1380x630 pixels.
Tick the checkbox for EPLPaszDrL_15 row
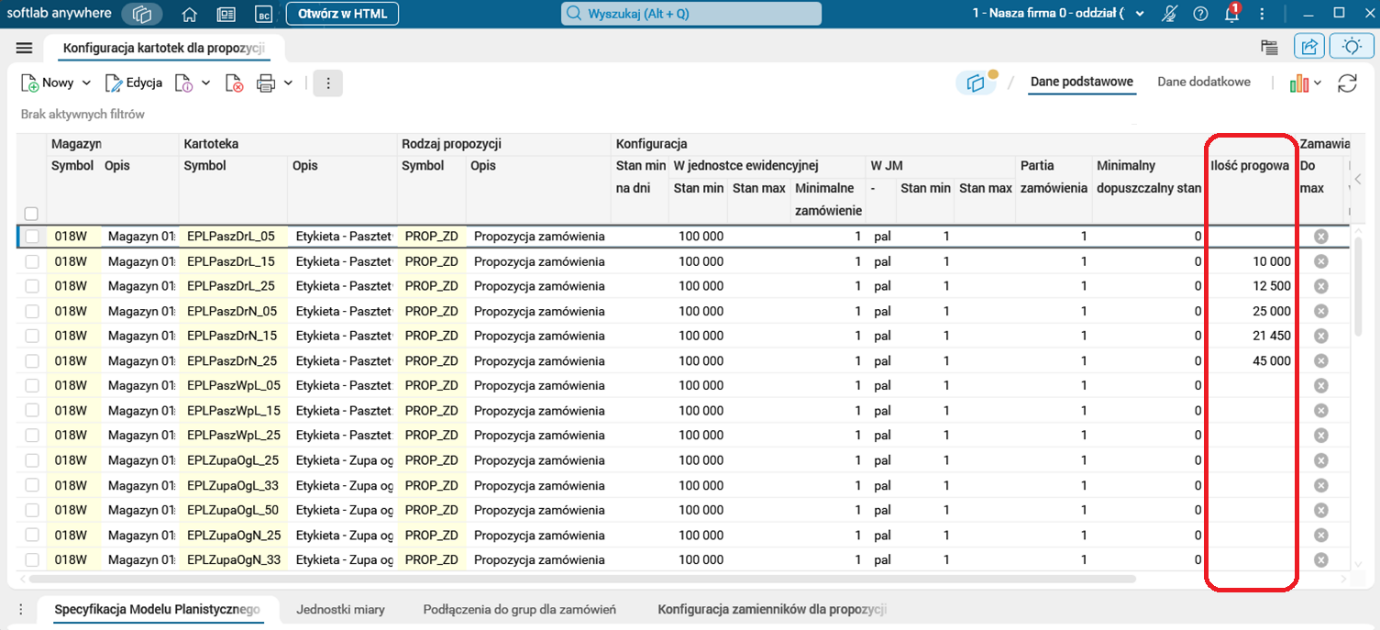32,261
